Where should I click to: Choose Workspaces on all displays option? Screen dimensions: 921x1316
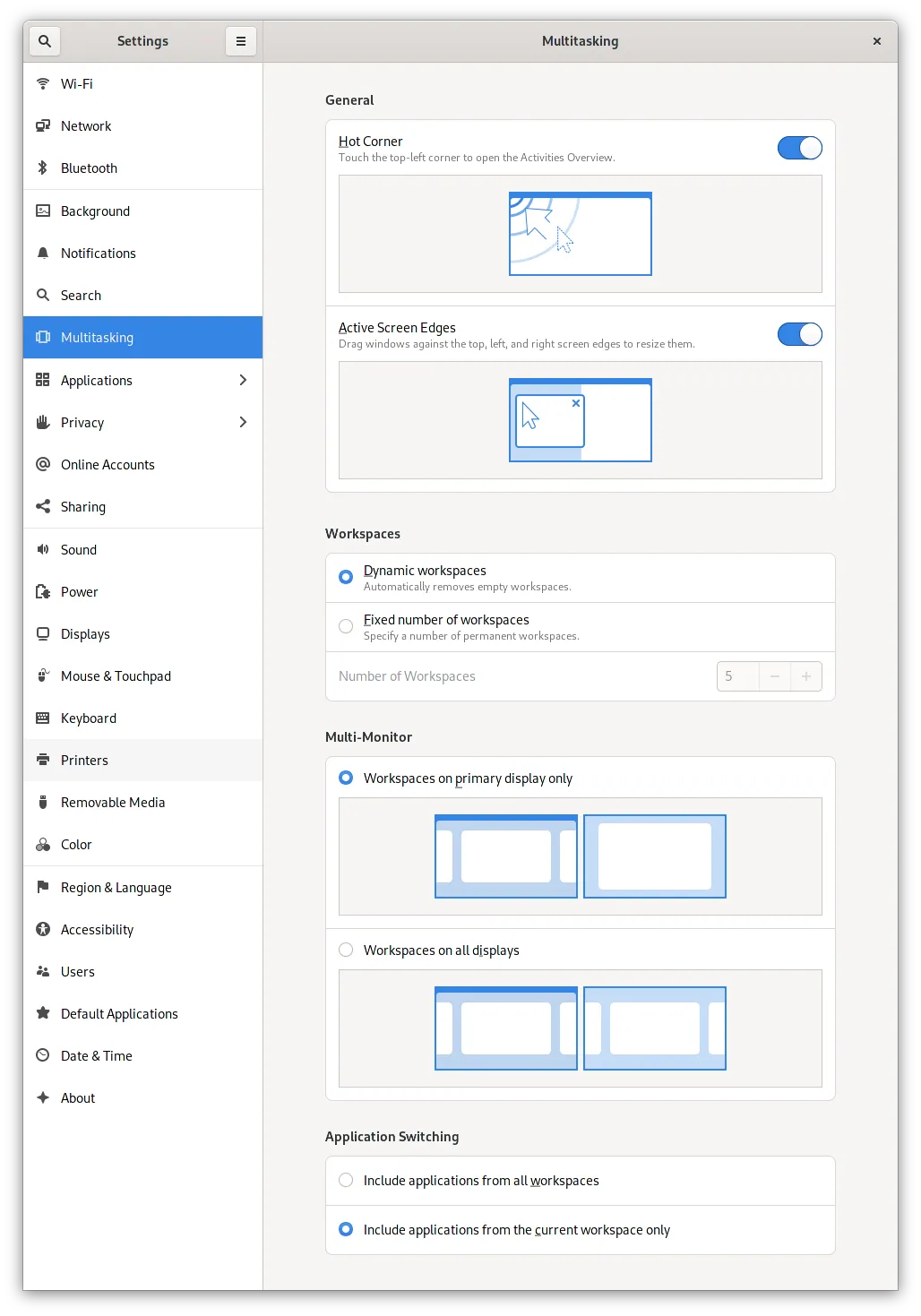(346, 950)
